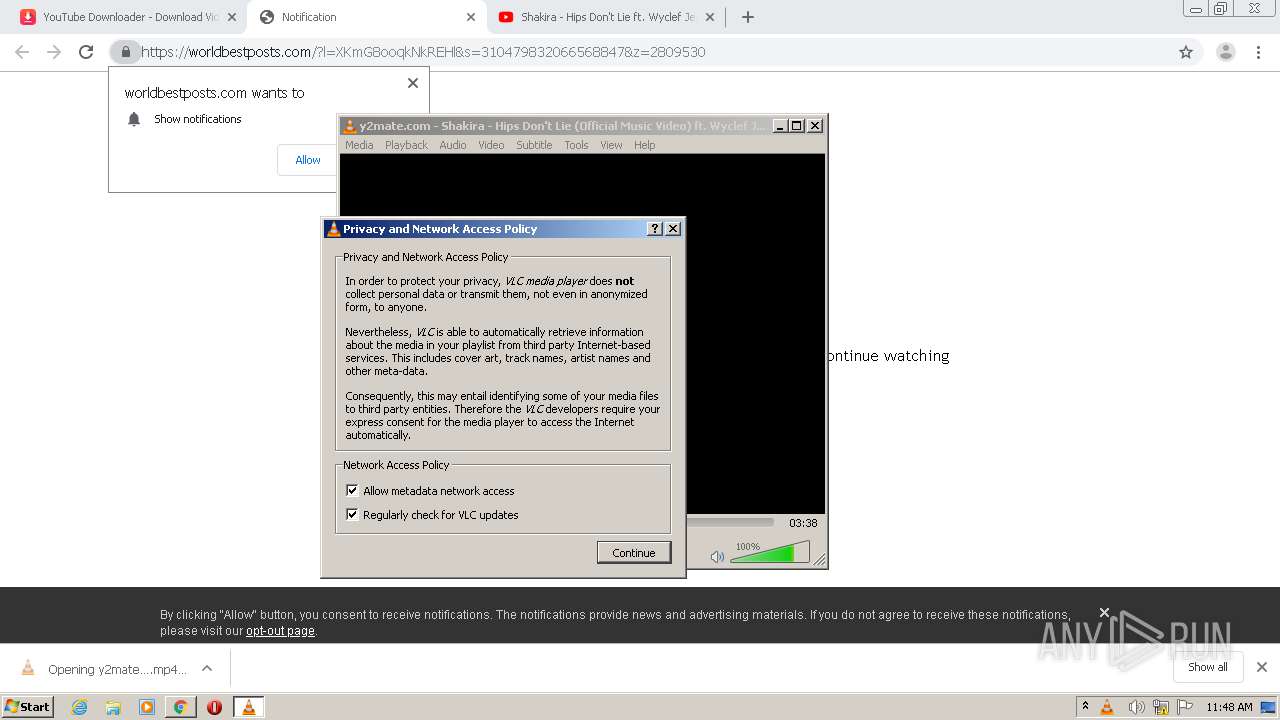Click the forward navigation arrow
Viewport: 1280px width, 720px height.
[54, 52]
